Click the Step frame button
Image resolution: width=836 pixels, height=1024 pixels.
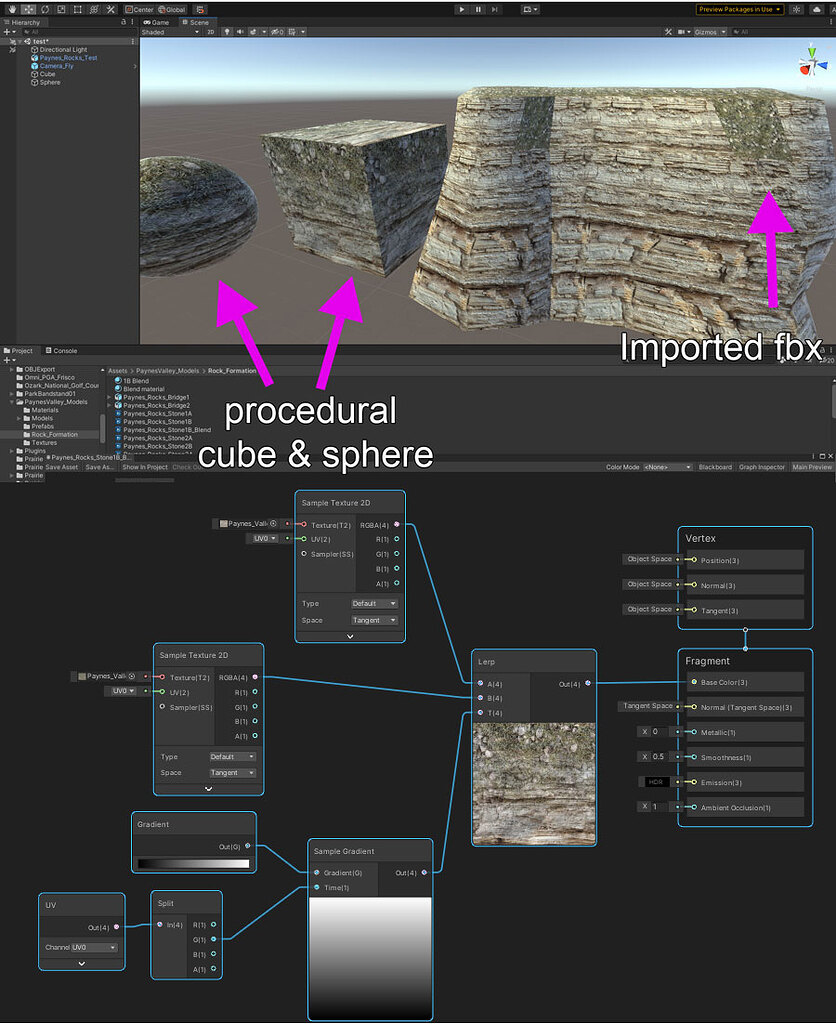(494, 9)
